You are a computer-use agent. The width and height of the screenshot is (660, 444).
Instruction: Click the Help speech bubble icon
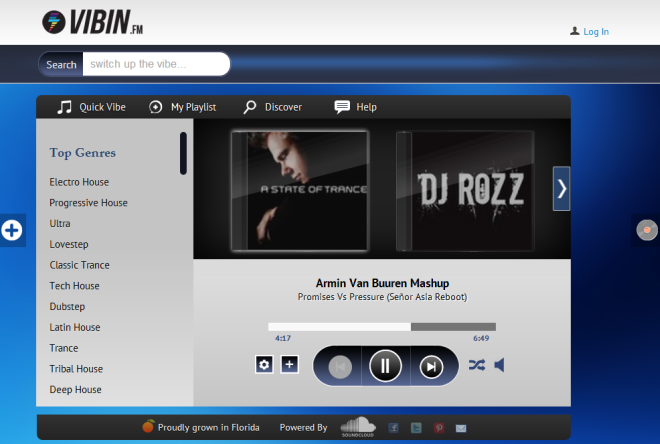342,106
